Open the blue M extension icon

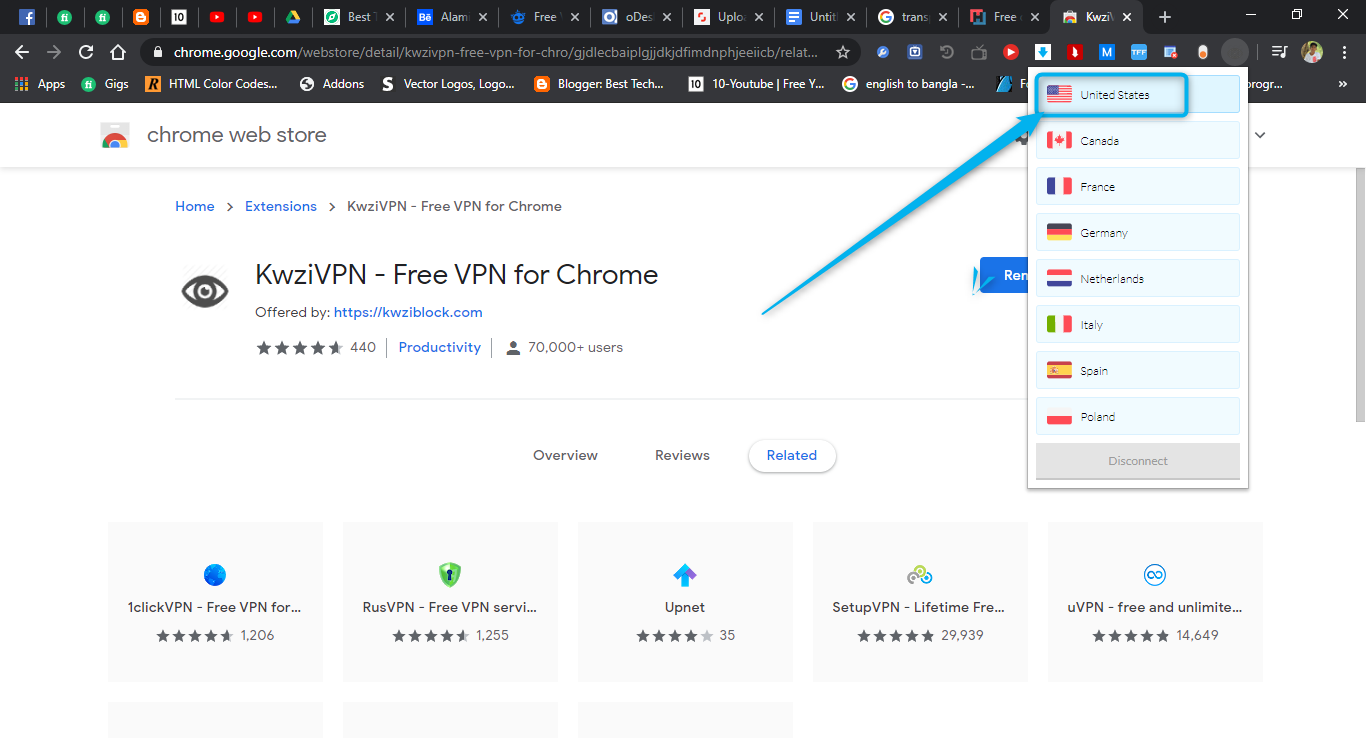pyautogui.click(x=1107, y=52)
